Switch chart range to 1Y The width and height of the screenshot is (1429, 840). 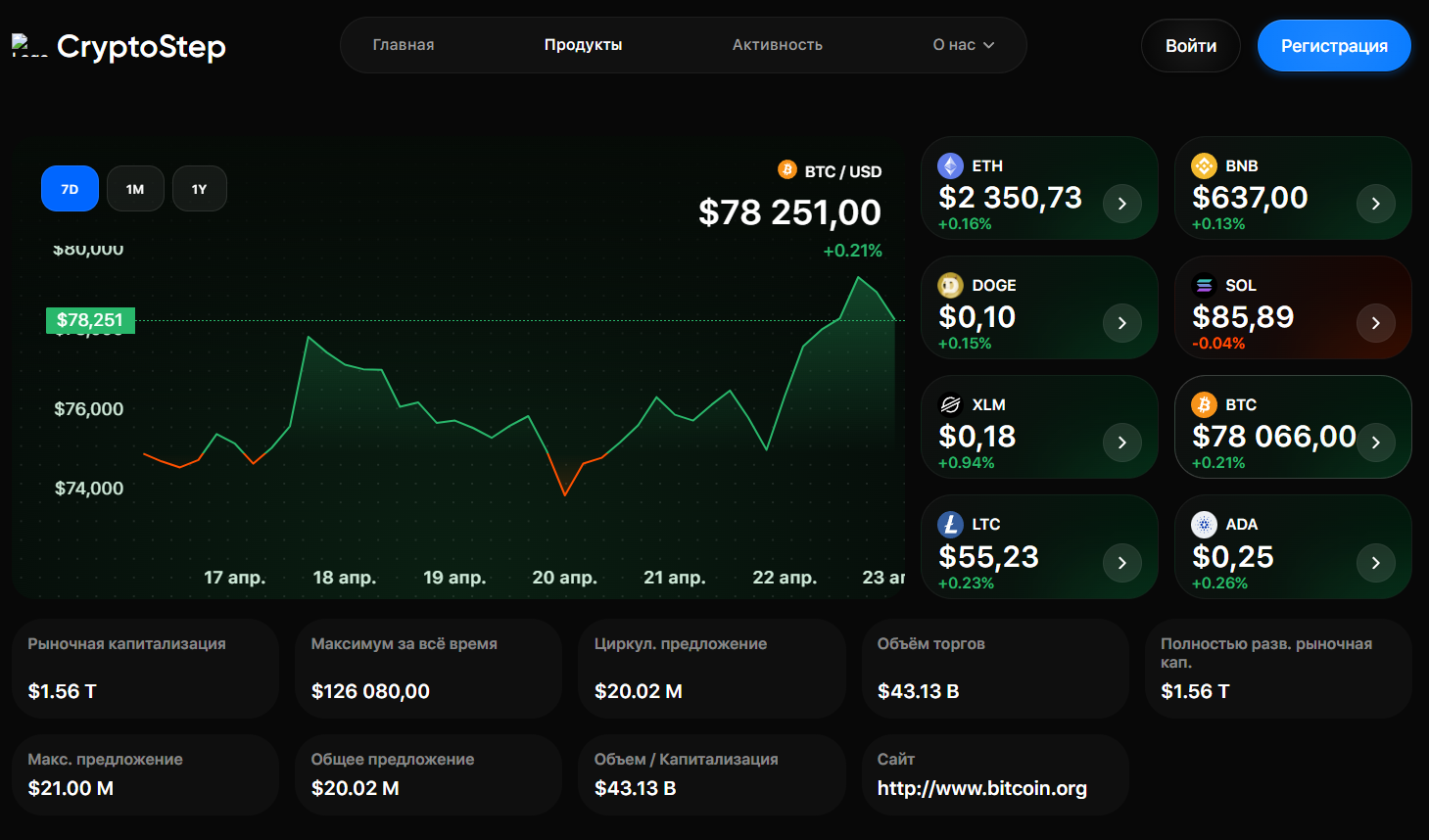tap(200, 189)
